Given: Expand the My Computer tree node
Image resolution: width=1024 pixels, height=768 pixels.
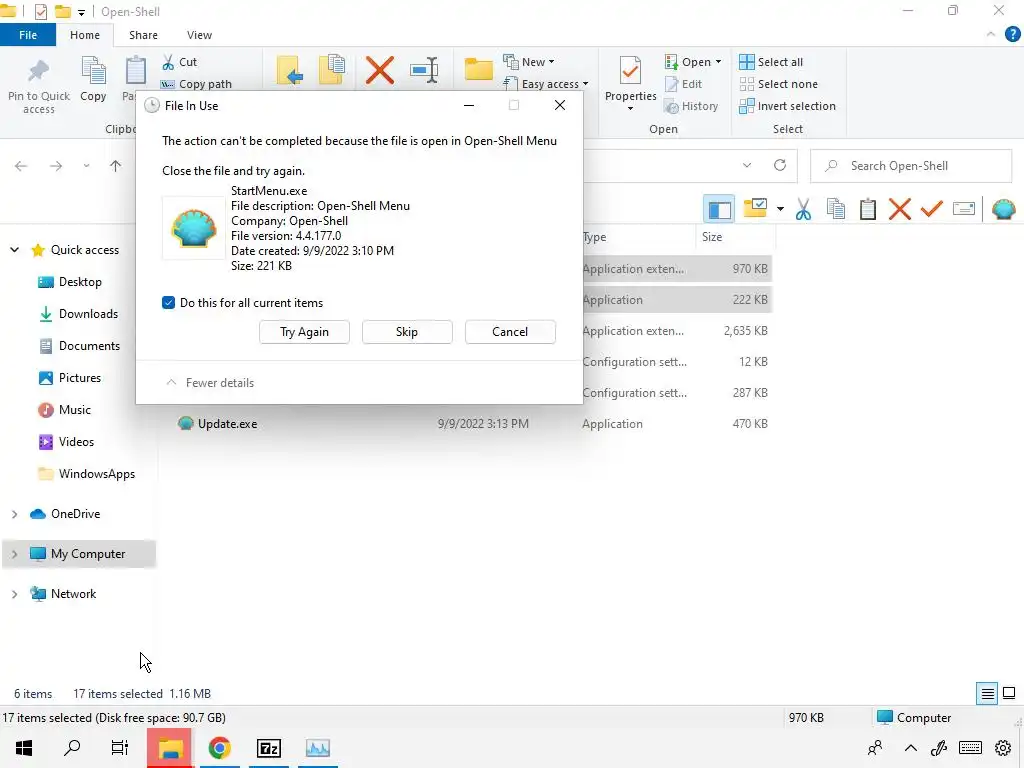Looking at the screenshot, I should click(x=14, y=554).
